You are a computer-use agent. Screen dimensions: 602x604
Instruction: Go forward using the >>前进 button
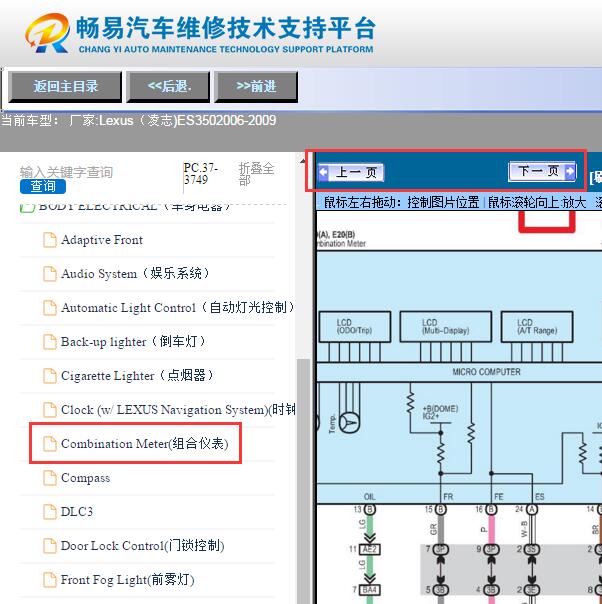(x=256, y=86)
